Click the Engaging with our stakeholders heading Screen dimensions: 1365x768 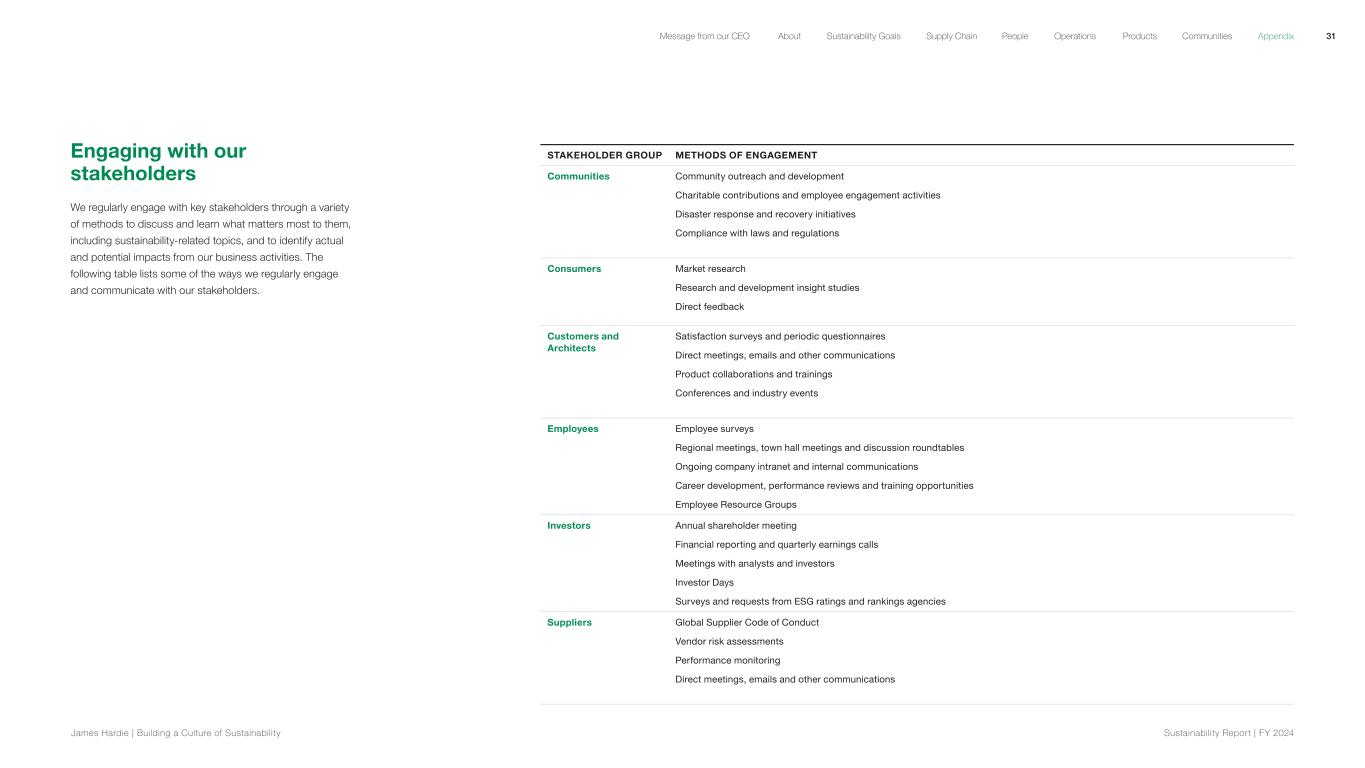158,162
